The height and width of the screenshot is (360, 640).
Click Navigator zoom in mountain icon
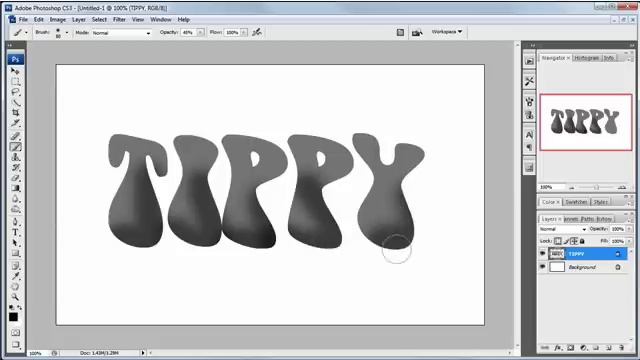point(622,187)
